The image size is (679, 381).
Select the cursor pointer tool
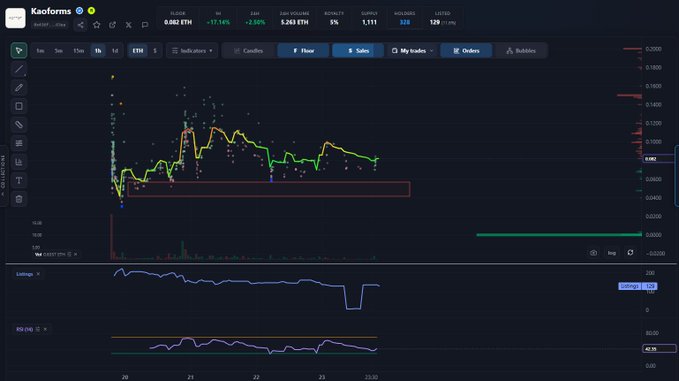(x=19, y=51)
